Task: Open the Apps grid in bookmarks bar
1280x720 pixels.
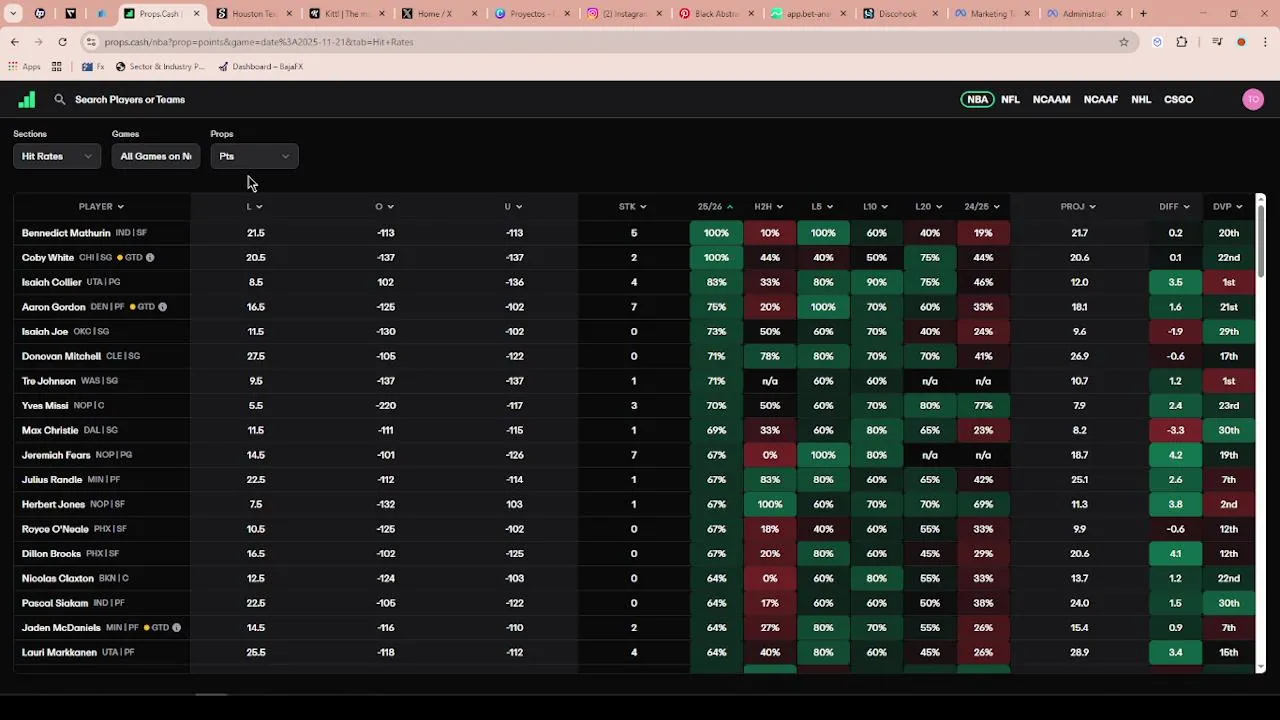Action: [25, 67]
